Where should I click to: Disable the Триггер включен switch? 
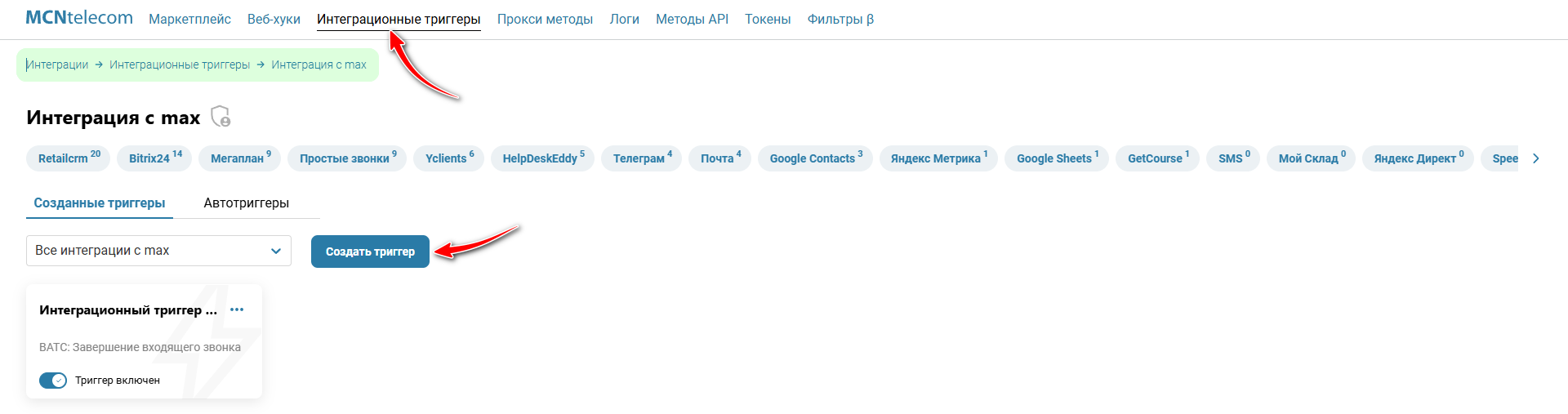[x=53, y=381]
